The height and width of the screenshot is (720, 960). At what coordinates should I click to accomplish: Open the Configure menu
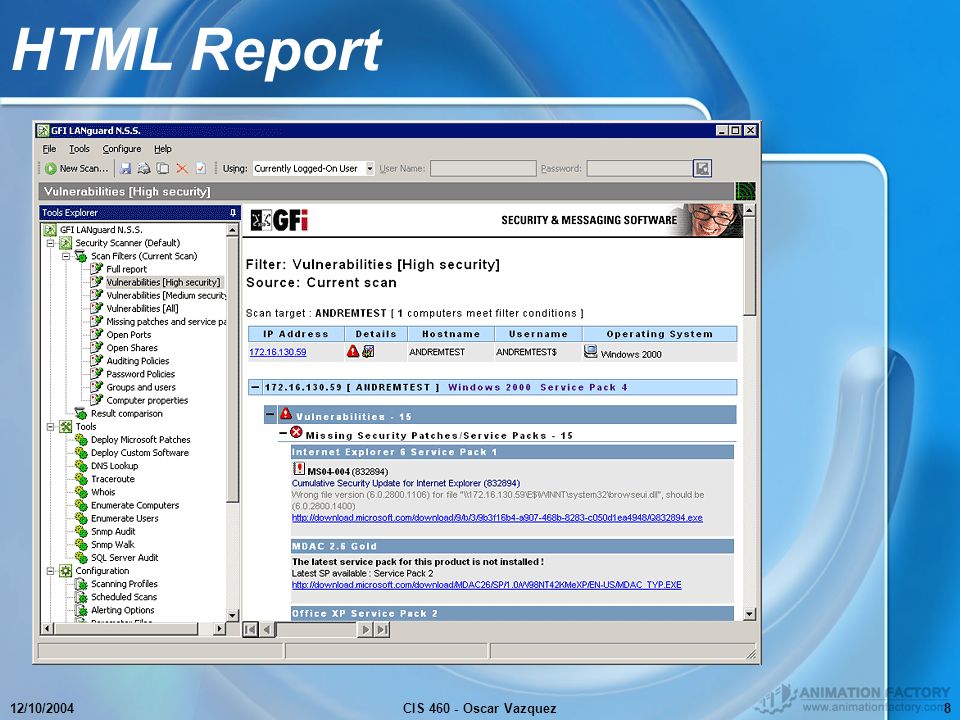[x=122, y=149]
